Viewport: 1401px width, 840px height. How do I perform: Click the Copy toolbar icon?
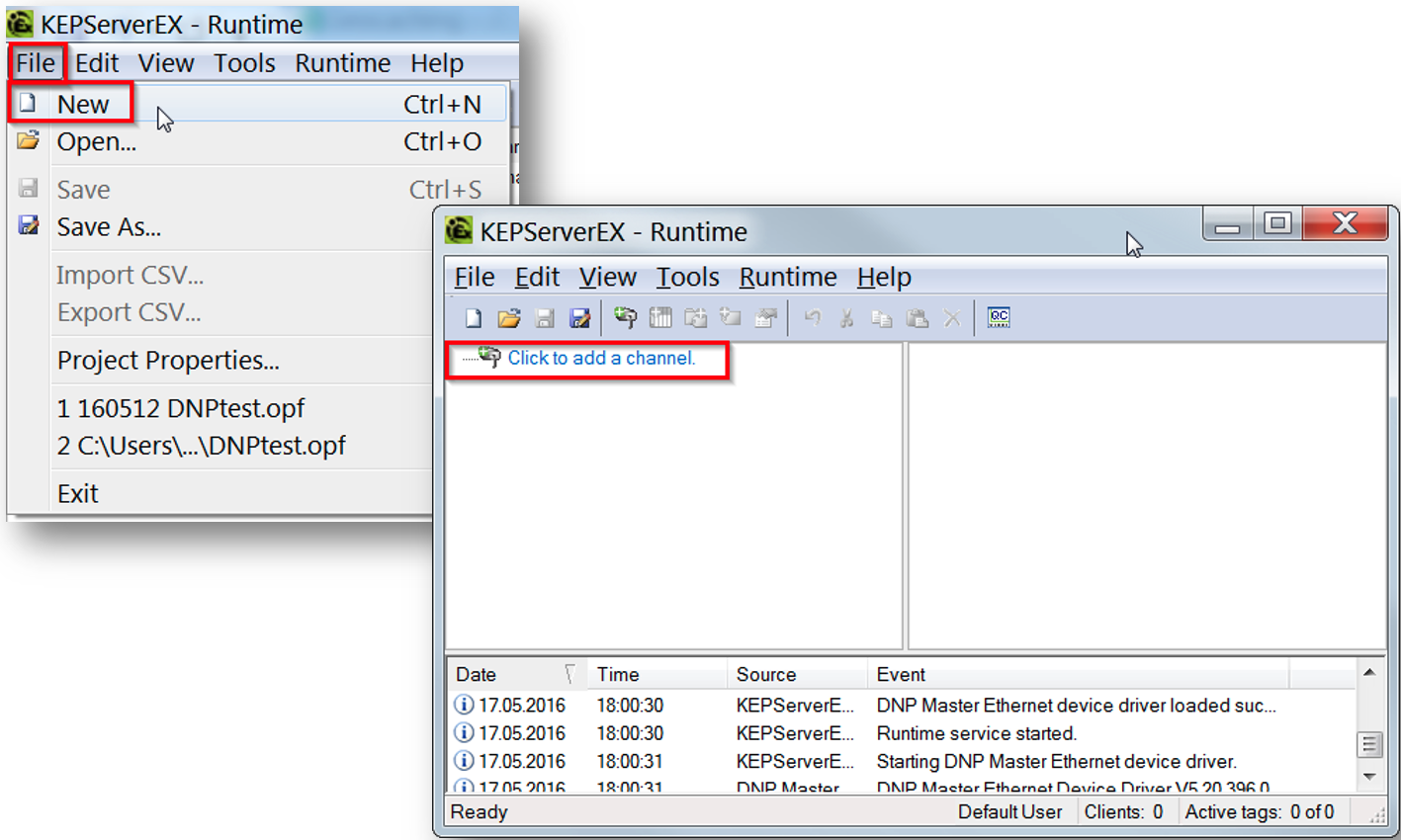point(882,318)
